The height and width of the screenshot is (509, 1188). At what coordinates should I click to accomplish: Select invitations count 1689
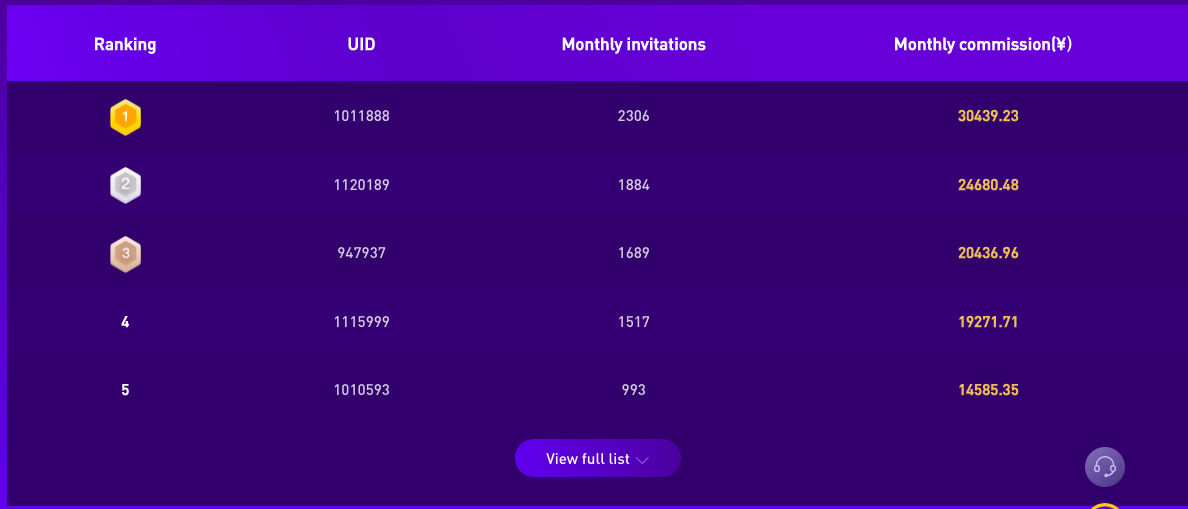[633, 253]
